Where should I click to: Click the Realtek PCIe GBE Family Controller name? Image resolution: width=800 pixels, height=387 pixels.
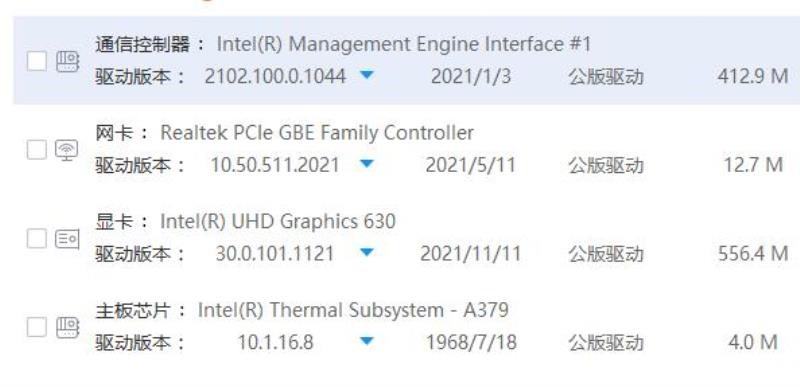[x=317, y=133]
